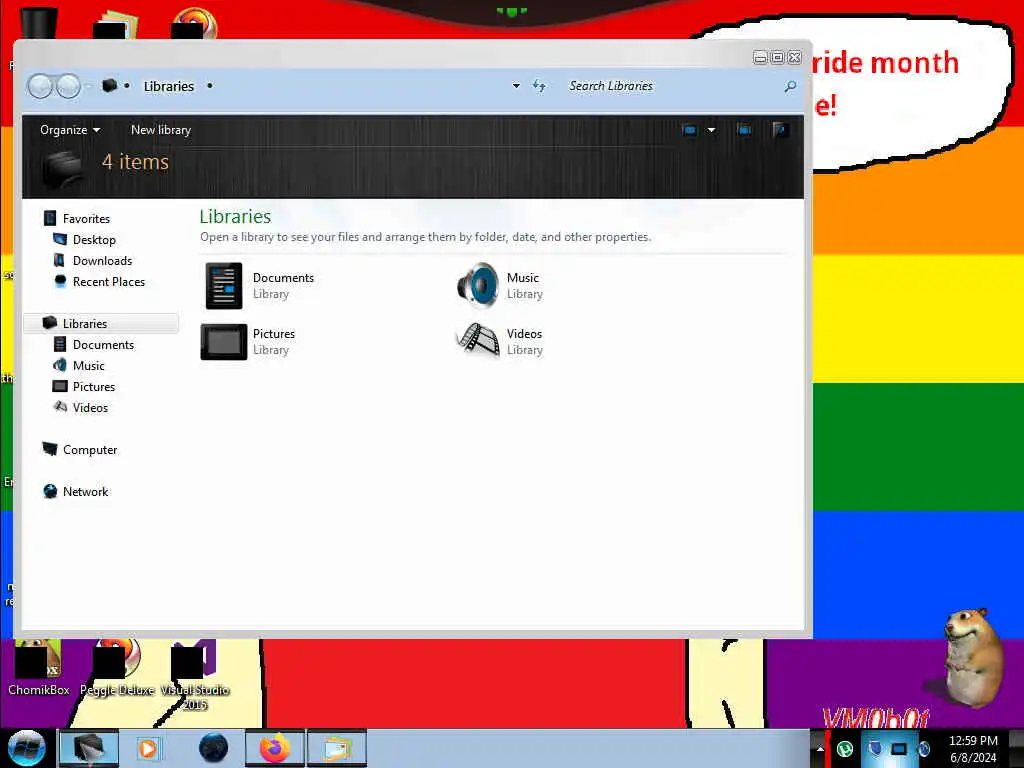
Task: Click the network monitor tray icon
Action: pos(899,749)
